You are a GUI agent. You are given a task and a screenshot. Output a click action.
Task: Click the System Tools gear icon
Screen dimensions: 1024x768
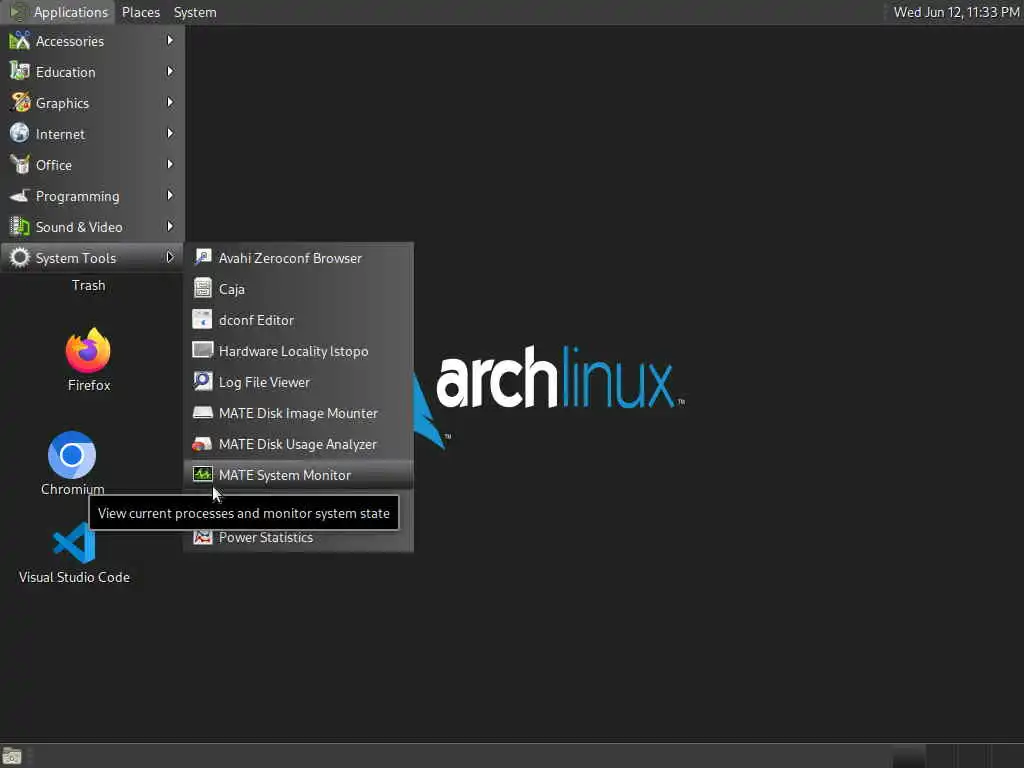pyautogui.click(x=20, y=257)
